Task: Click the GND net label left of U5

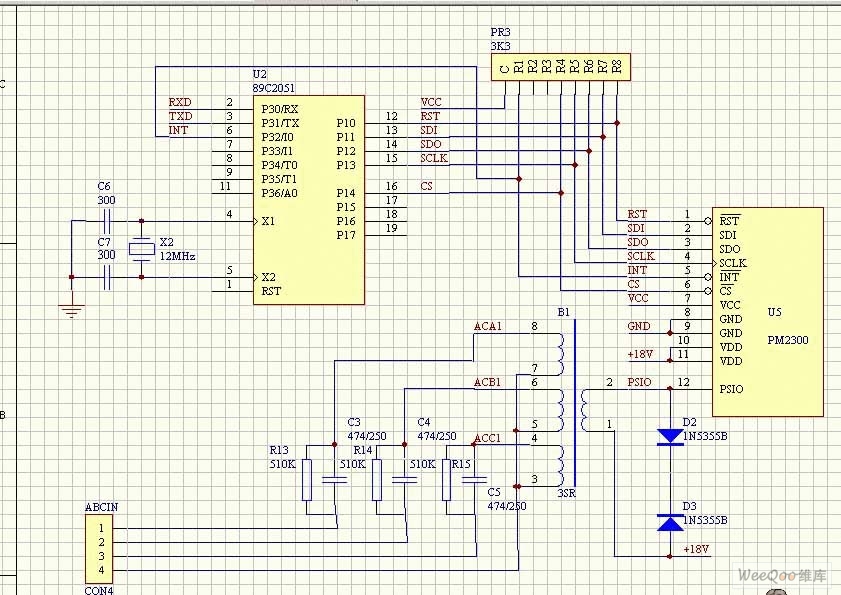Action: click(x=638, y=326)
